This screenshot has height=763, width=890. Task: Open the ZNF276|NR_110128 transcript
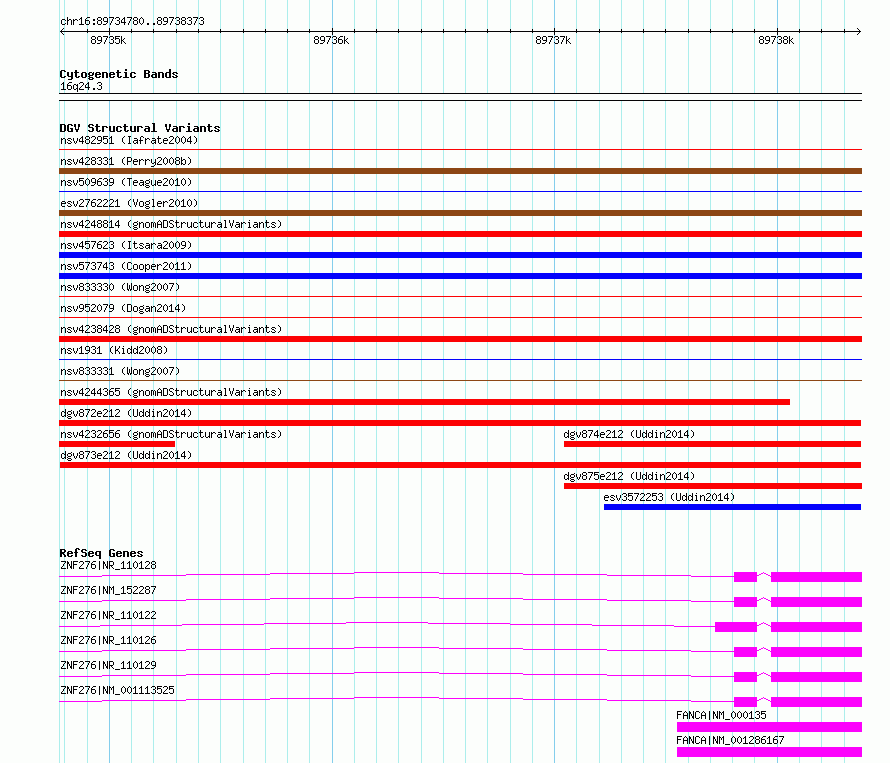108,565
